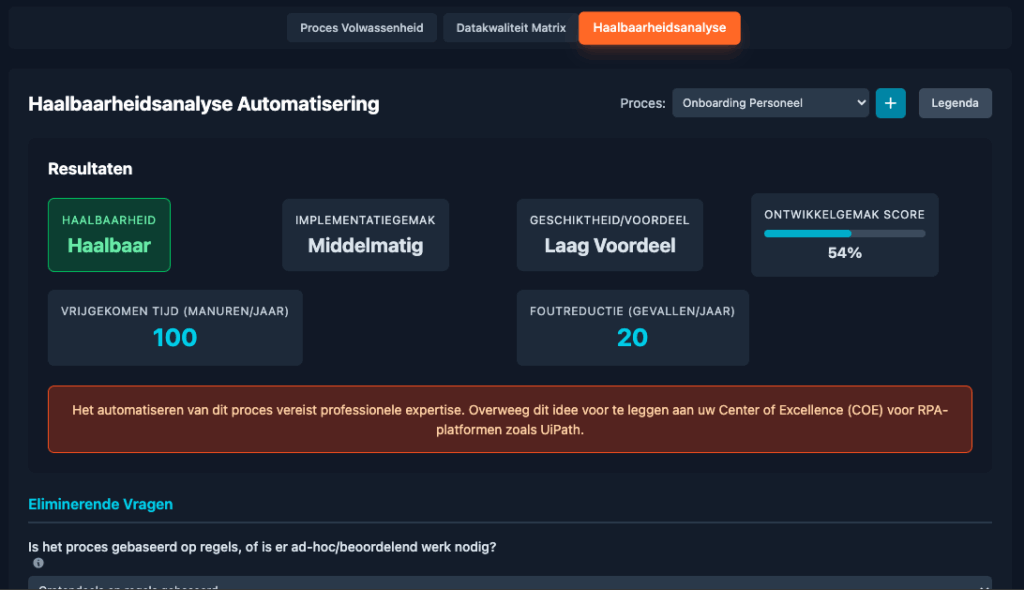Click the Haalbaarheidsanalyse Automatisering page title
The height and width of the screenshot is (590, 1024).
(x=203, y=104)
